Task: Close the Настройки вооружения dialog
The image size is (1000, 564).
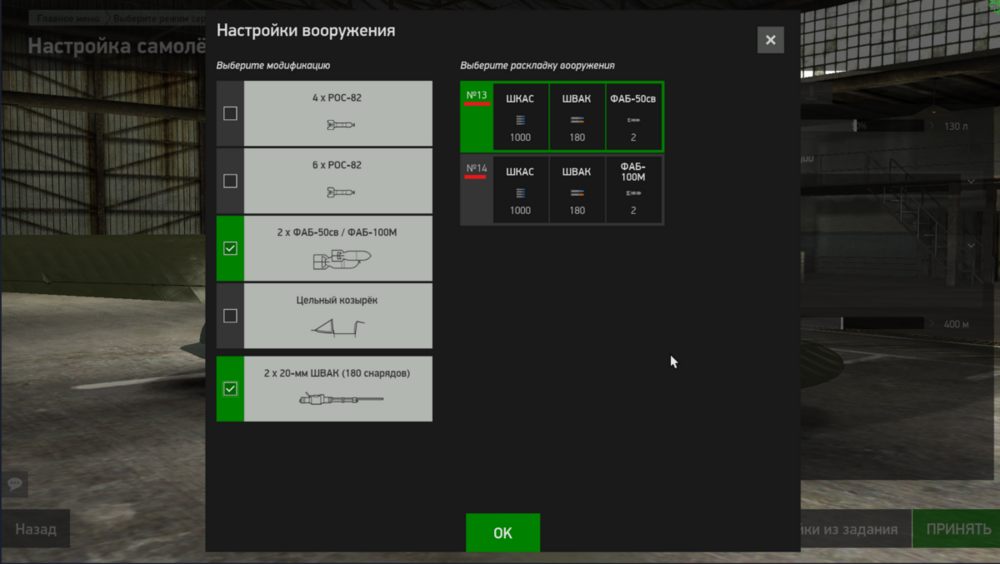Action: (x=770, y=40)
